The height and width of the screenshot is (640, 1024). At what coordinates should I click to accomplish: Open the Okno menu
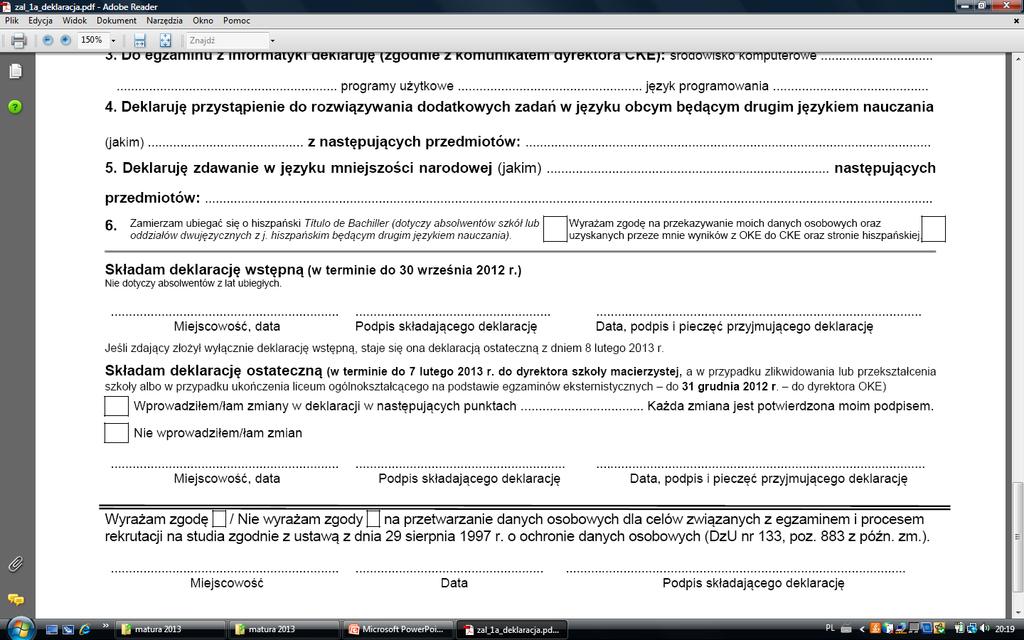203,20
